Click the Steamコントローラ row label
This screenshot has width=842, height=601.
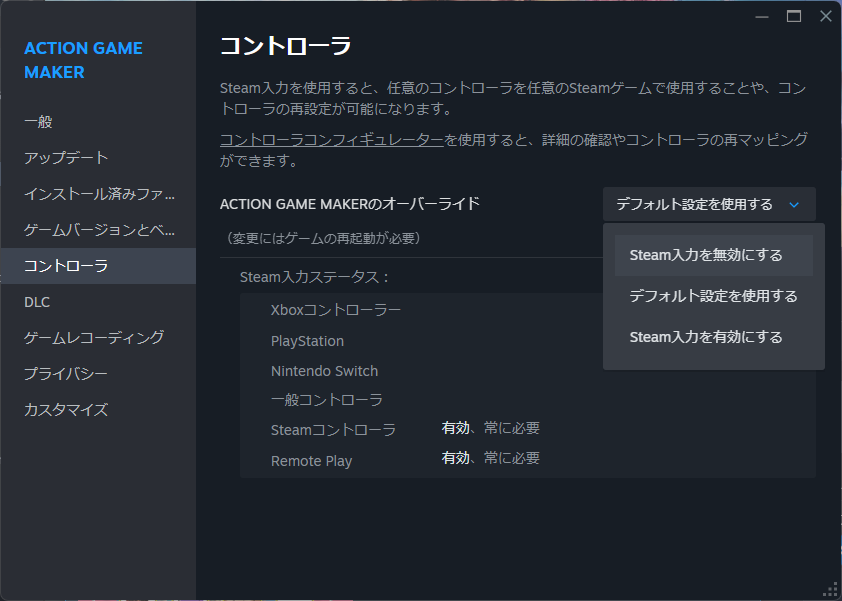pyautogui.click(x=333, y=430)
